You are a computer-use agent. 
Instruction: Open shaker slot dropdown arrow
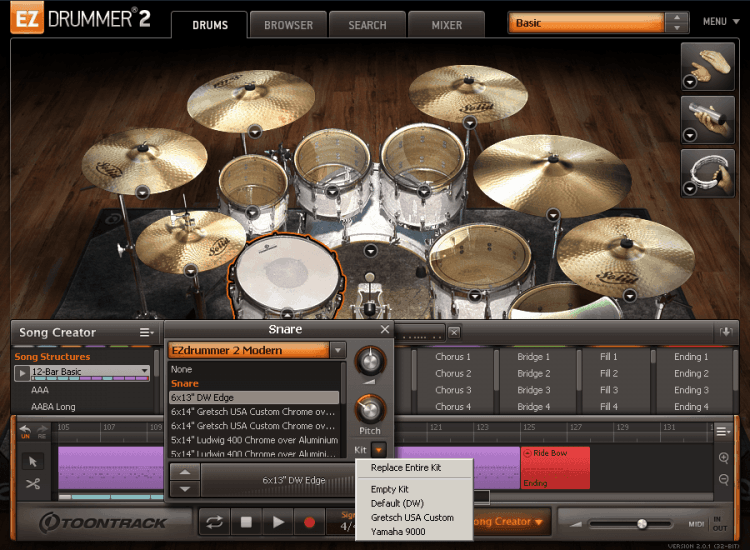[x=689, y=135]
